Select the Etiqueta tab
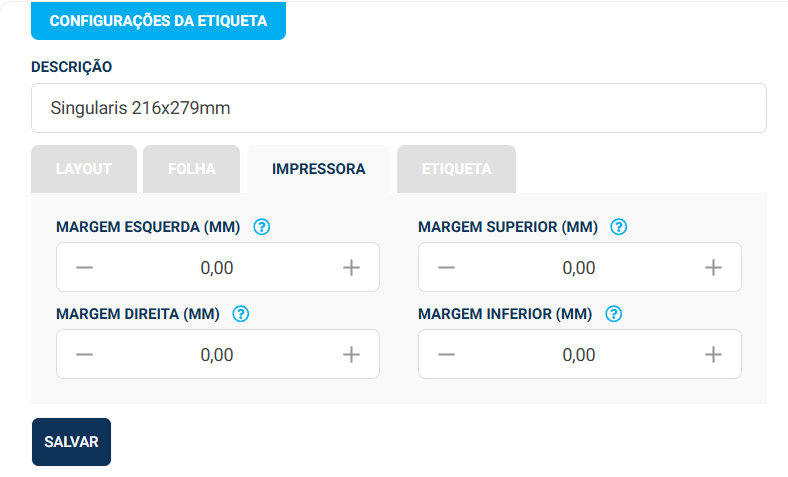 point(456,169)
